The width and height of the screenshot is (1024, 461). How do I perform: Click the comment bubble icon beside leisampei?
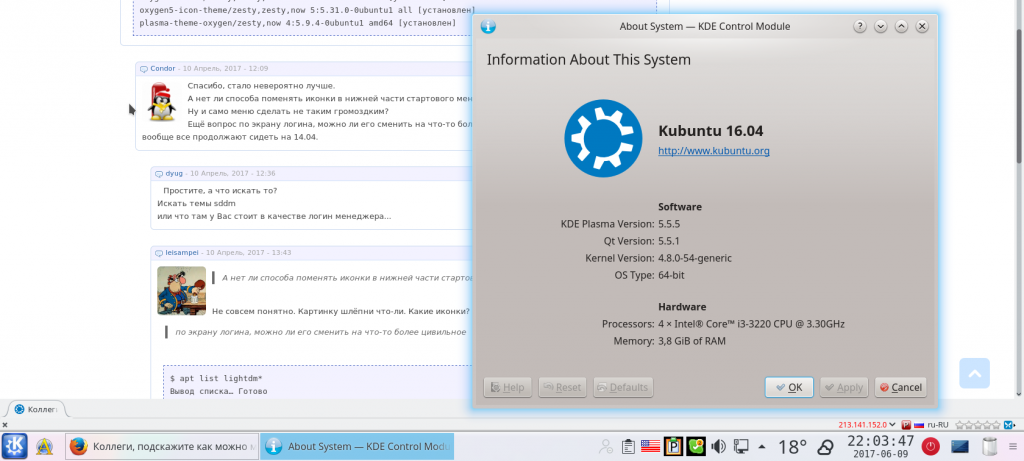tap(159, 253)
